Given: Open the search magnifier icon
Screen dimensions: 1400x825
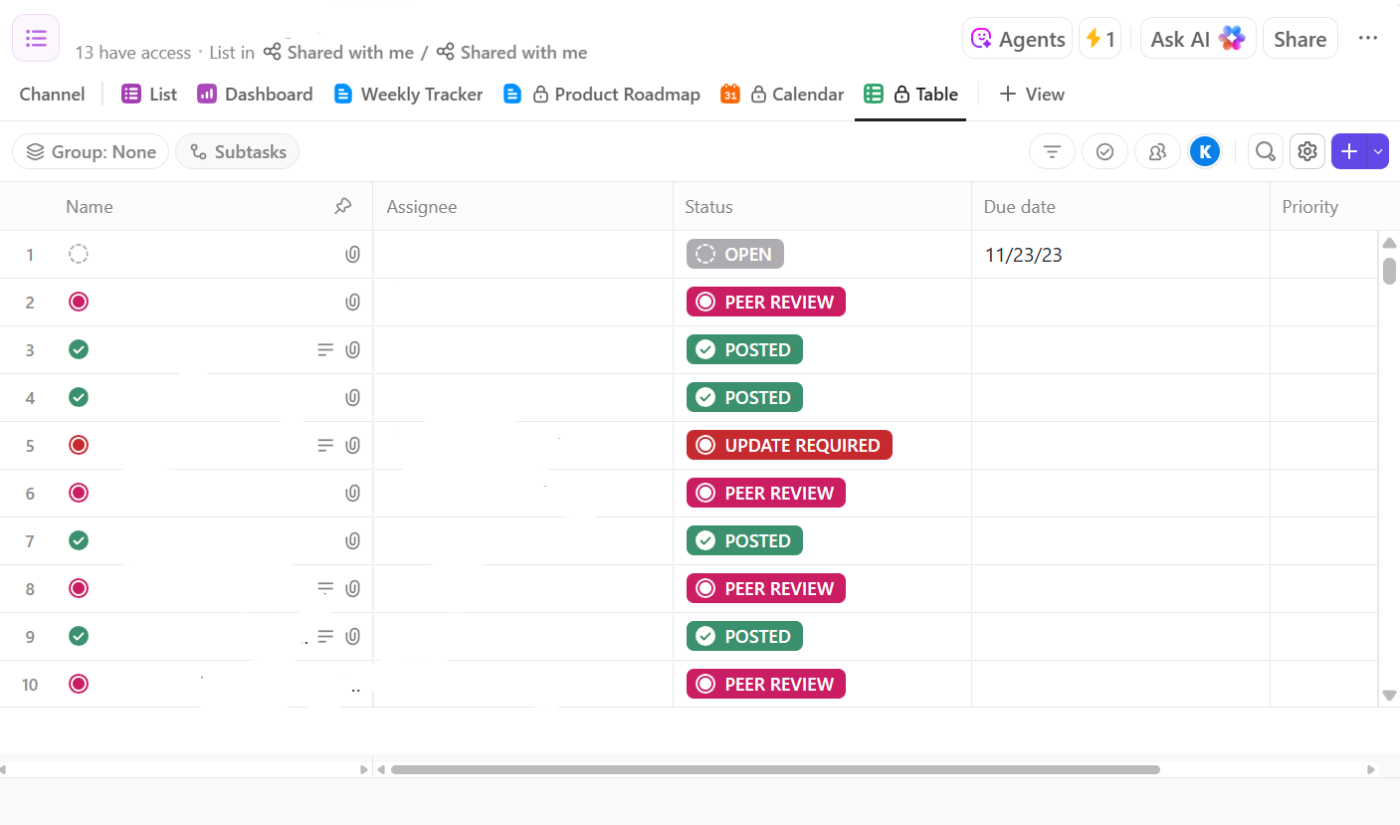Looking at the screenshot, I should pos(1266,152).
